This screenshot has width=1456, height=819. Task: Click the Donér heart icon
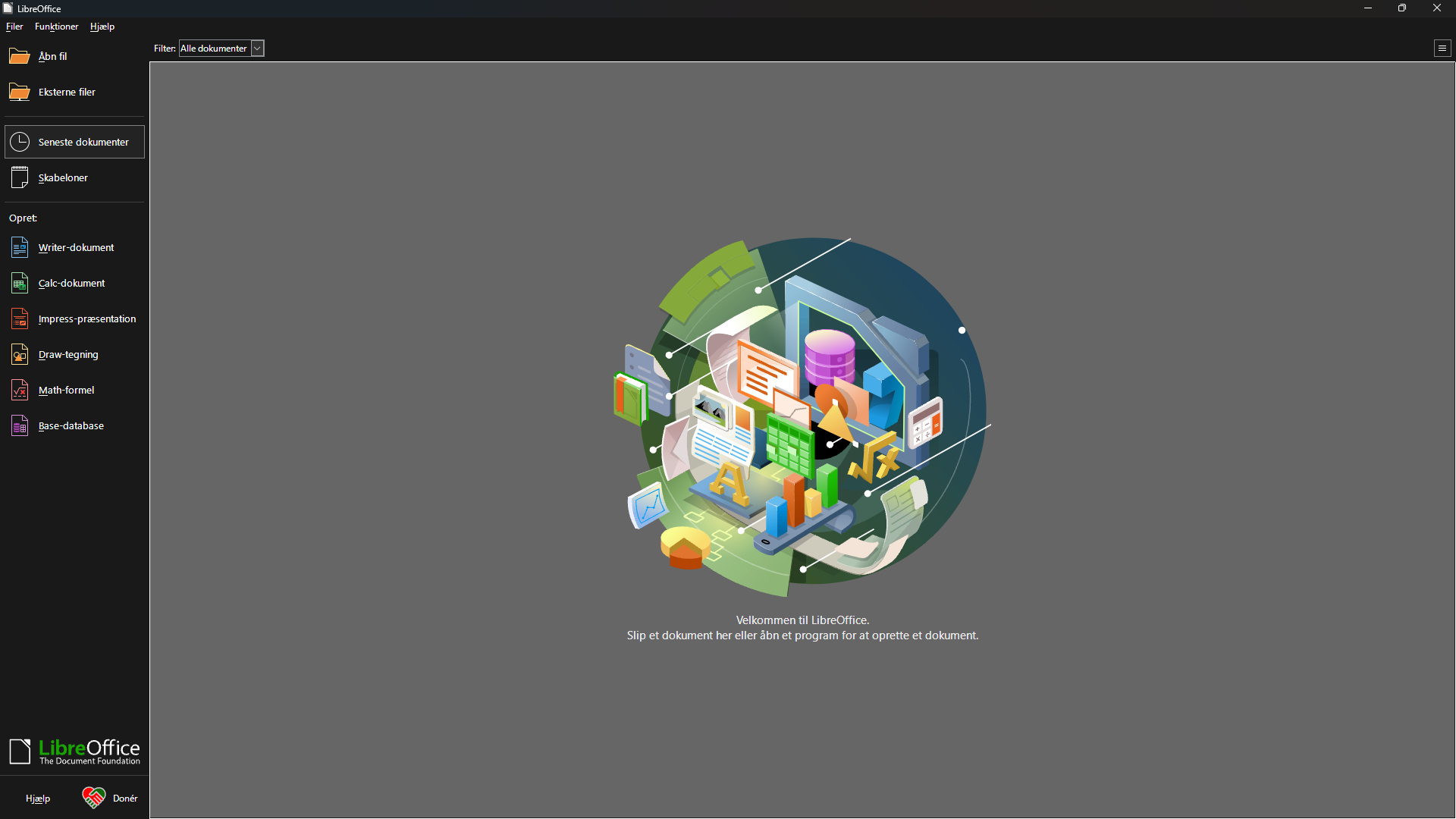pyautogui.click(x=94, y=798)
